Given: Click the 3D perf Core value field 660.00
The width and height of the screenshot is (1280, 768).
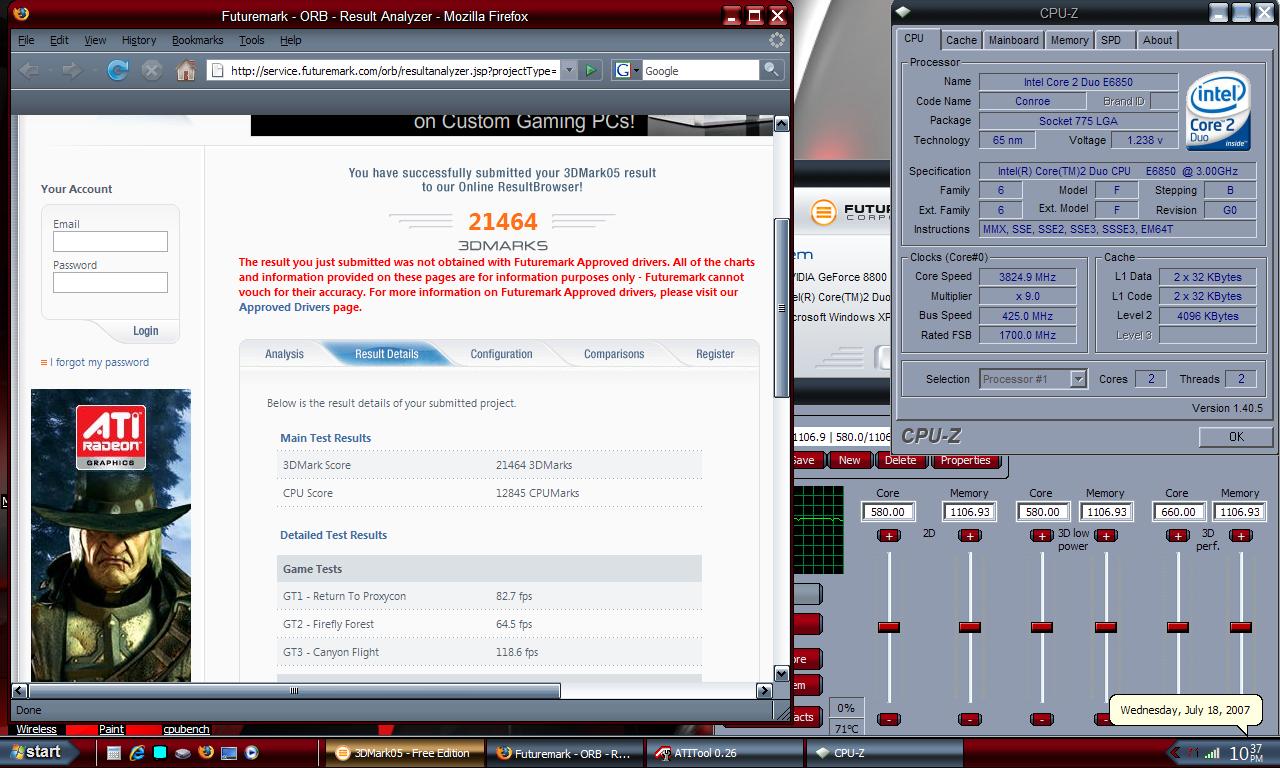Looking at the screenshot, I should 1177,512.
